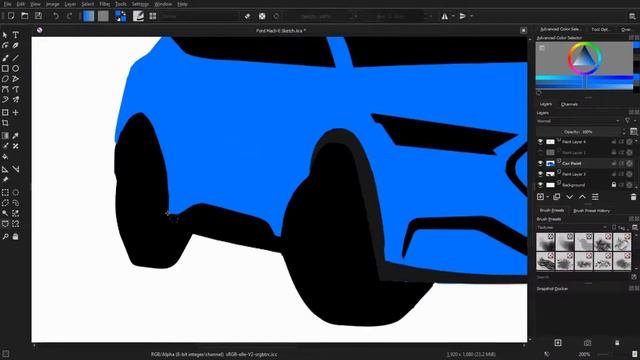Screen dimensions: 640x360
Task: Select the Line tool
Action: [x=16, y=58]
